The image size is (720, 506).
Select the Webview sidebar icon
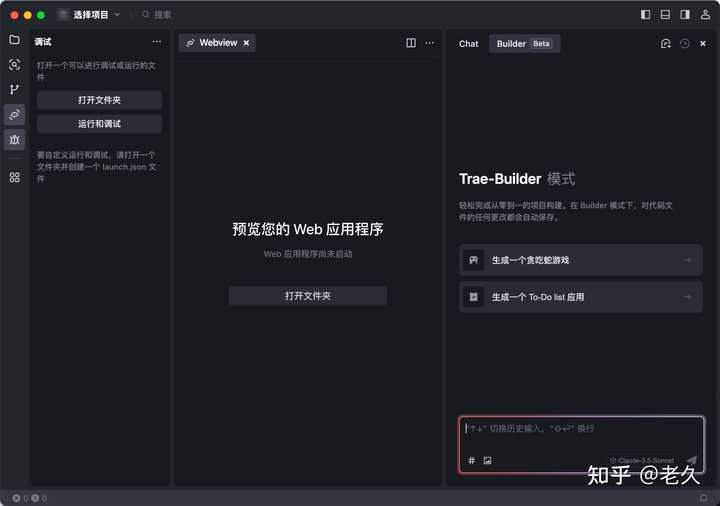[15, 114]
